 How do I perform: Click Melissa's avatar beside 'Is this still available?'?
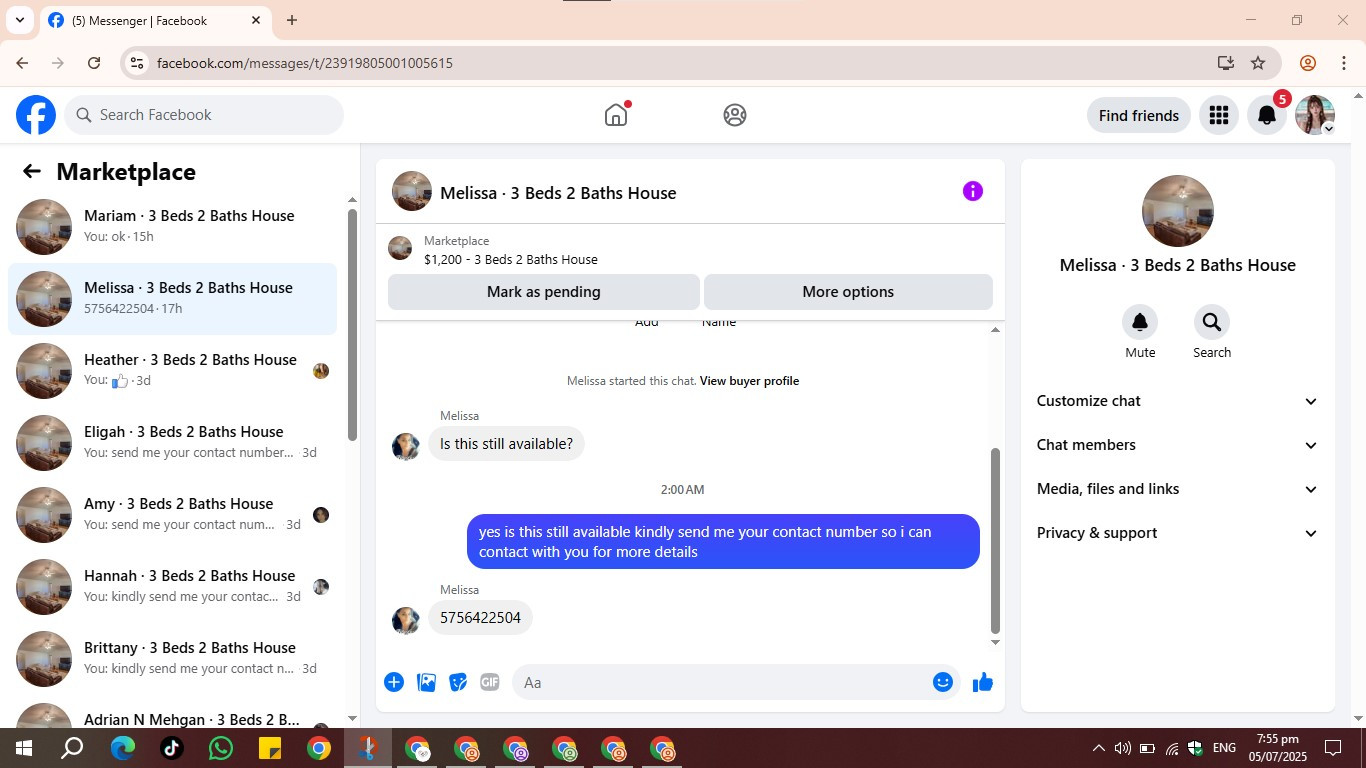[x=406, y=446]
